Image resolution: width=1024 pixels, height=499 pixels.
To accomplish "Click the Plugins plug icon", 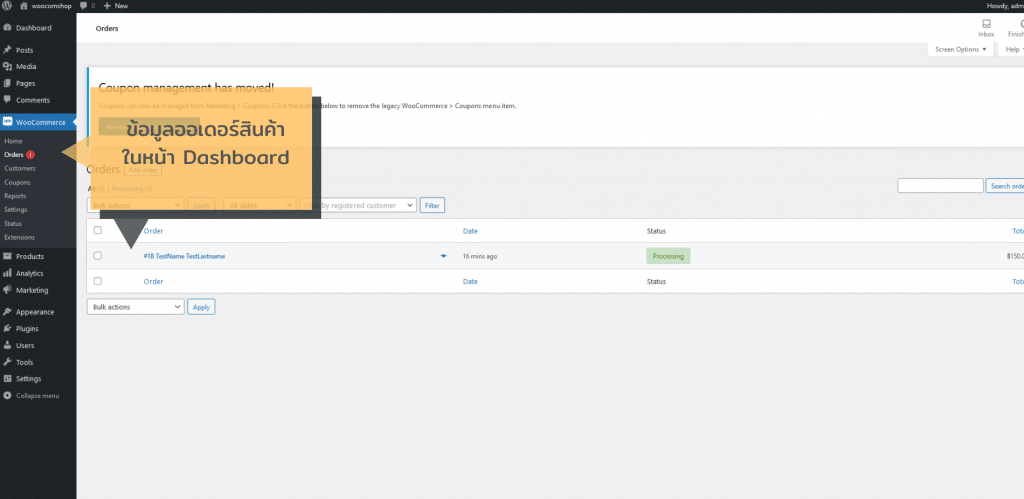I will (x=8, y=328).
